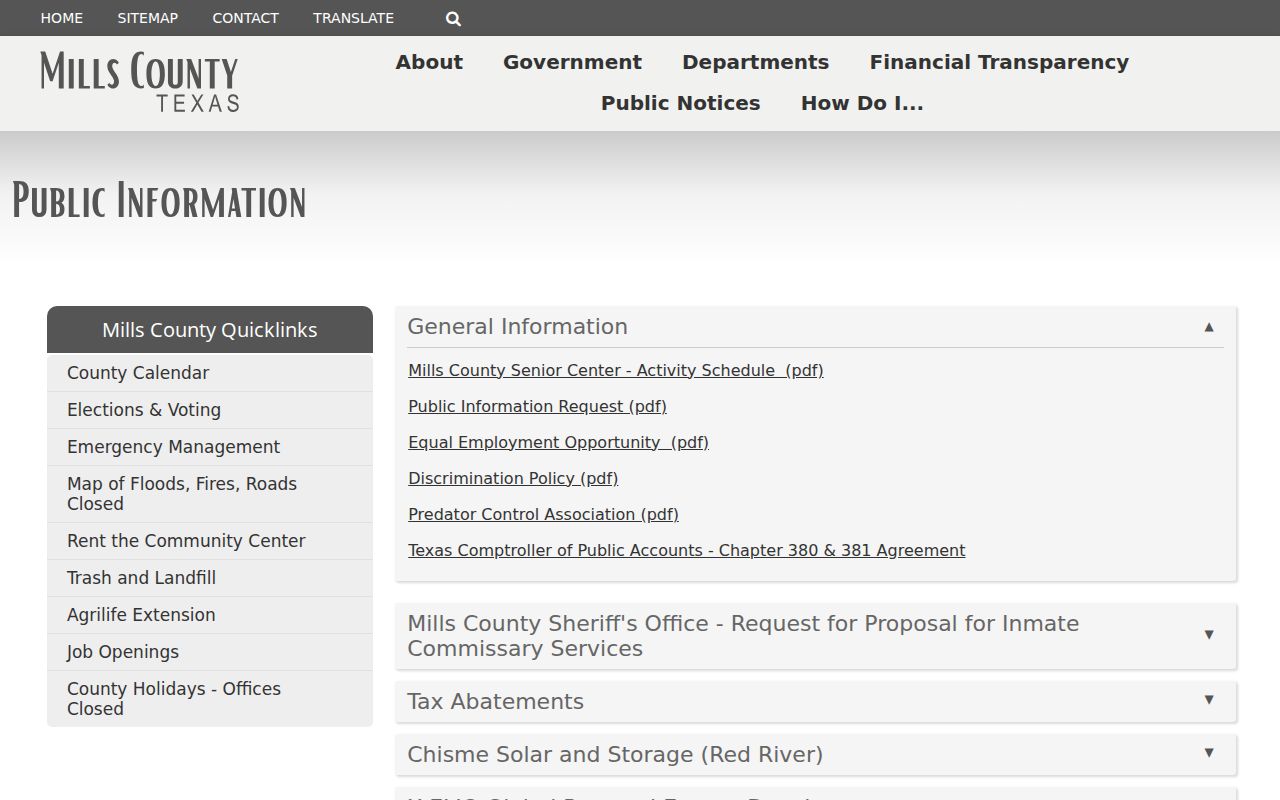Open Job Openings quicklink
Viewport: 1280px width, 800px height.
[x=210, y=652]
